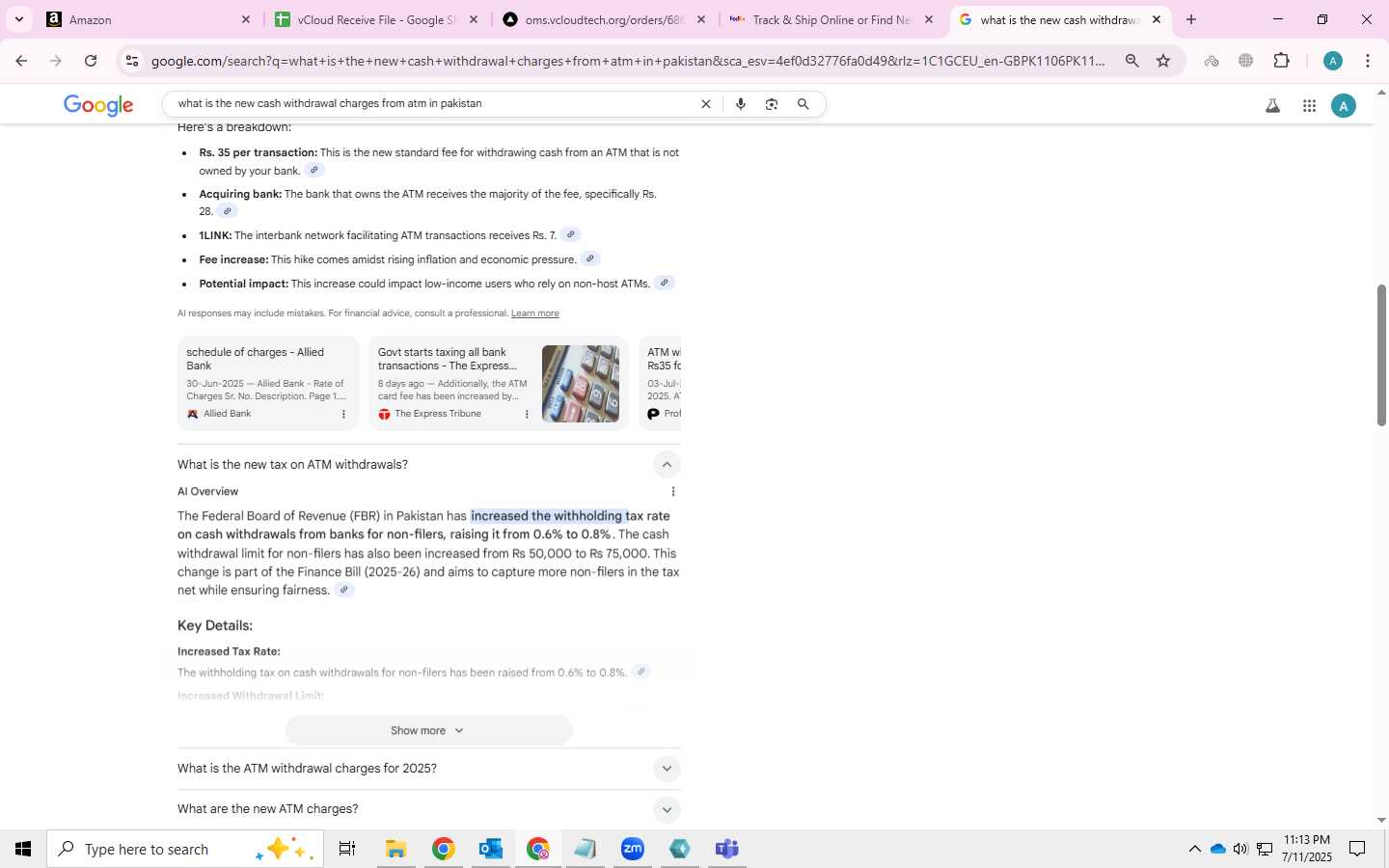Open more options for Allied Bank card
The width and height of the screenshot is (1389, 868).
click(x=343, y=414)
